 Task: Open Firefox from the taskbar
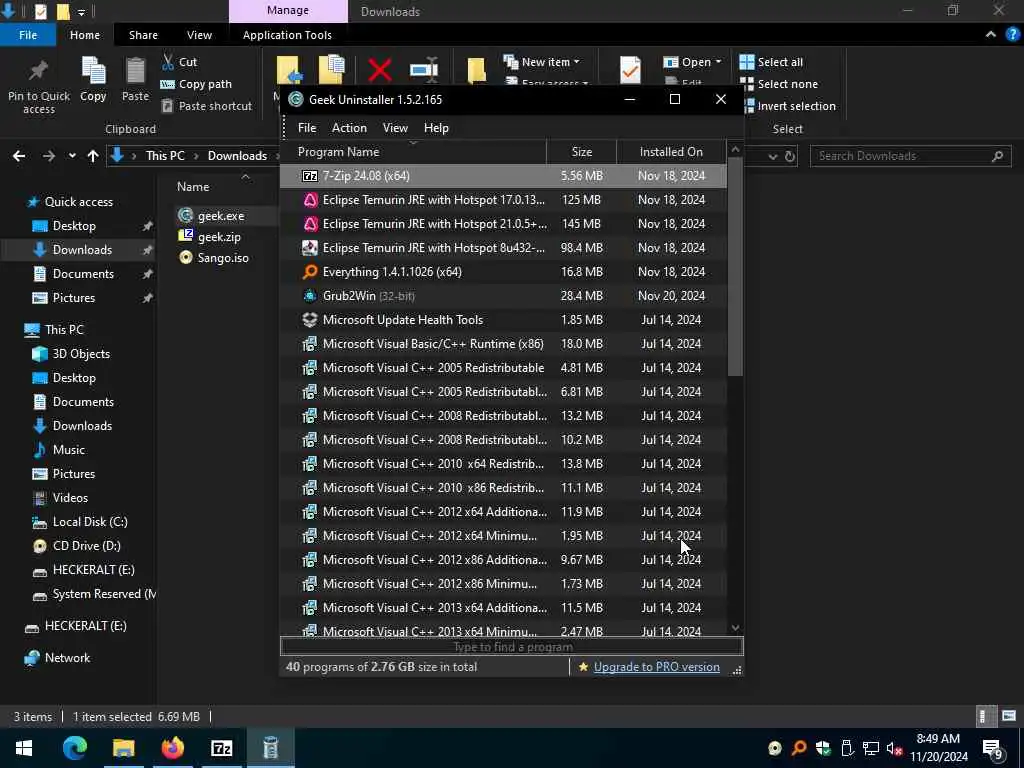click(x=172, y=748)
